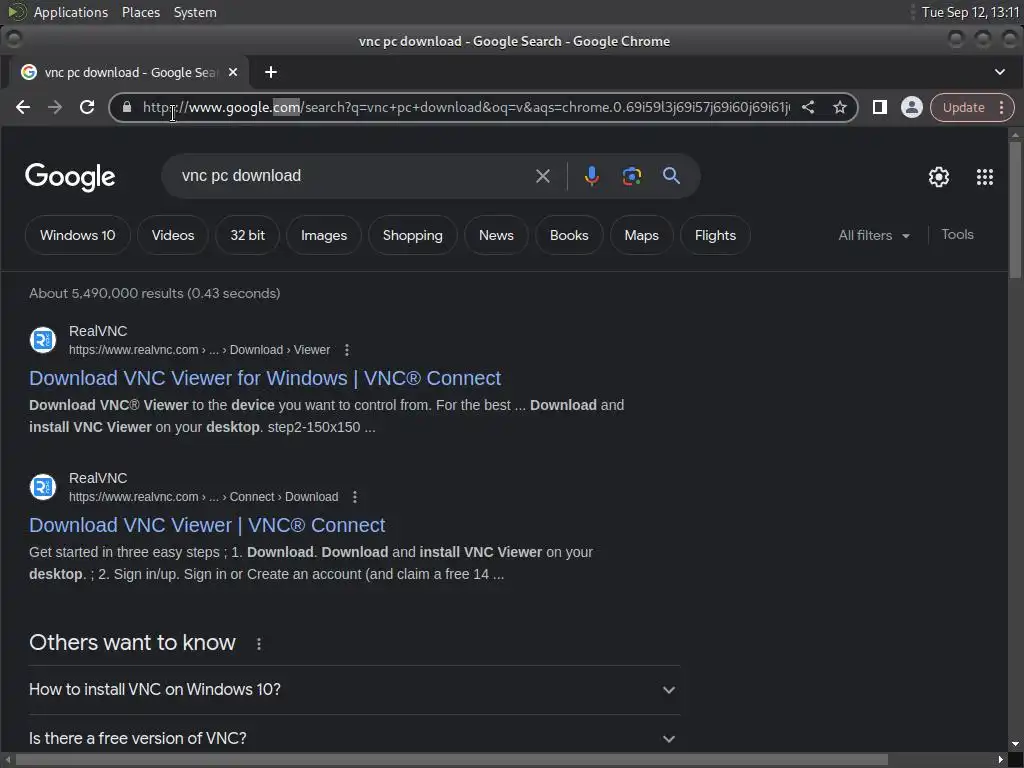Click the forward navigation arrow
The width and height of the screenshot is (1024, 768).
[x=55, y=107]
